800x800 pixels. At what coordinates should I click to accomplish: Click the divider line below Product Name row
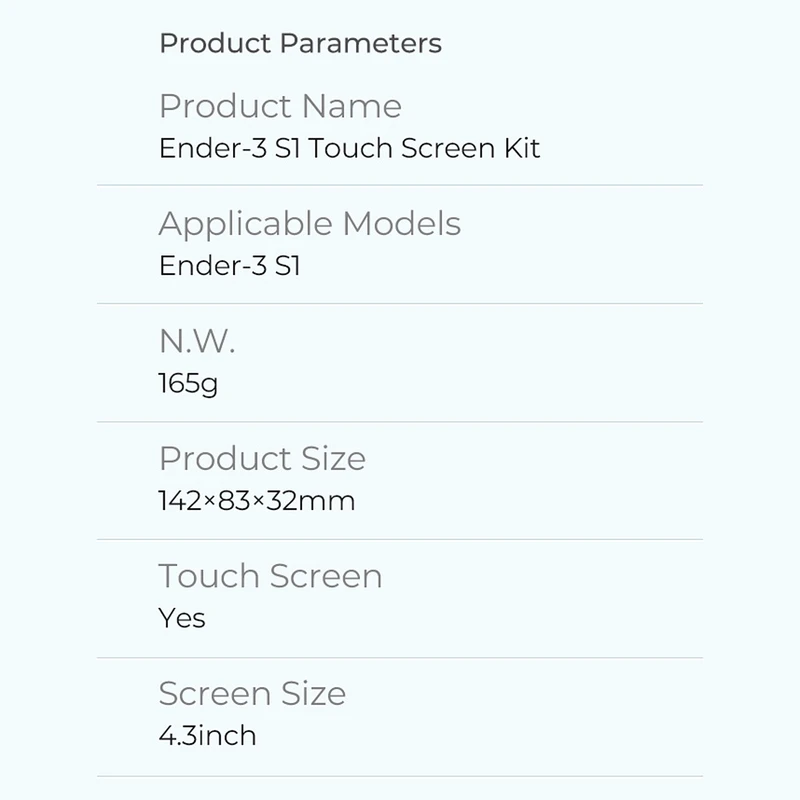(x=400, y=186)
